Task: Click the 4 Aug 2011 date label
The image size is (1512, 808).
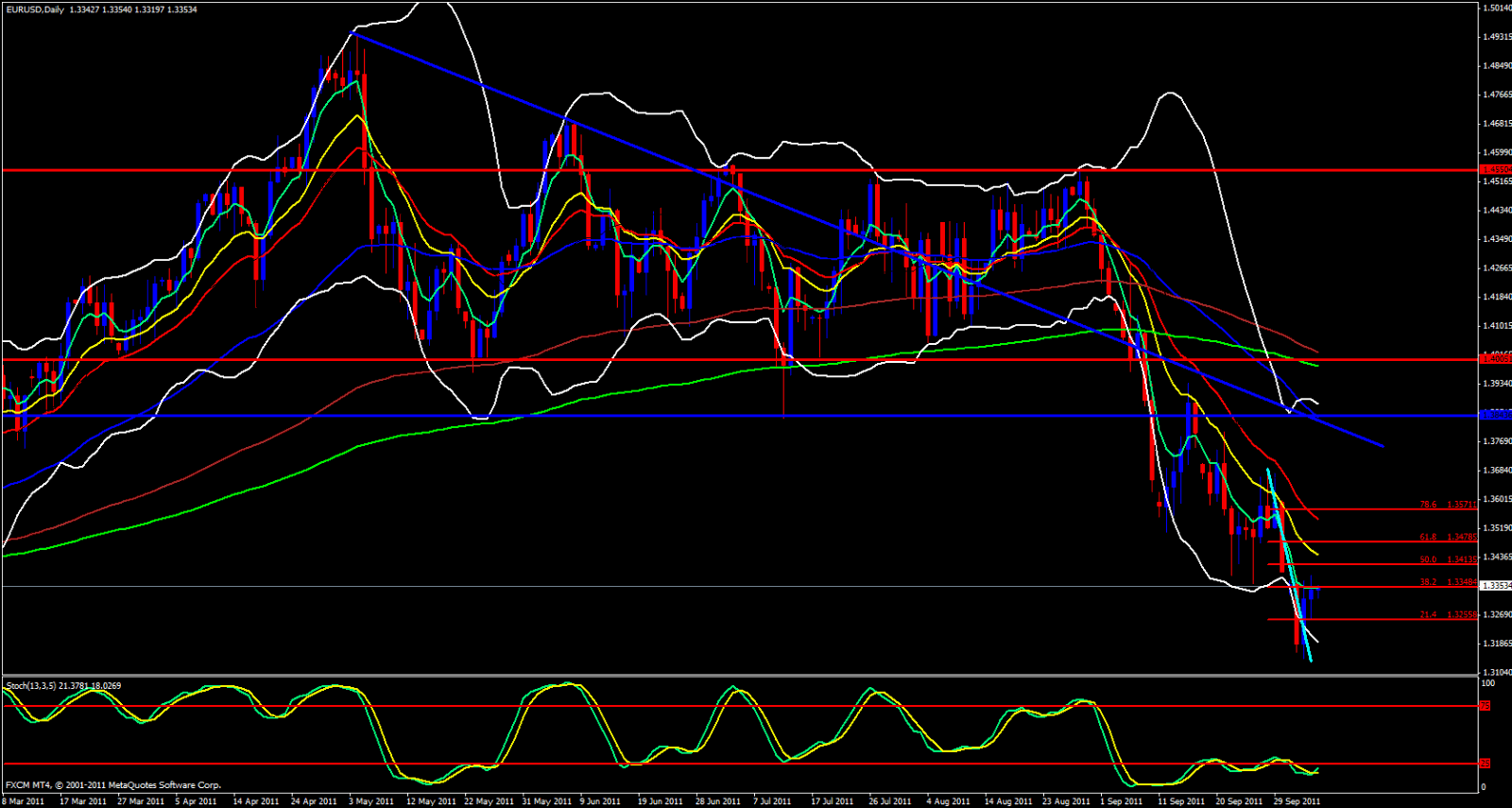Action: [x=949, y=801]
